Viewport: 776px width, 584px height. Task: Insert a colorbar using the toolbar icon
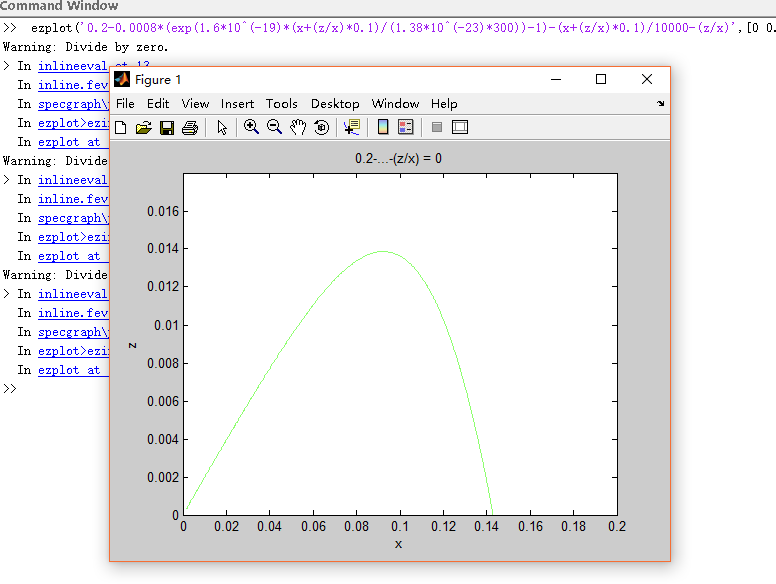(x=382, y=127)
